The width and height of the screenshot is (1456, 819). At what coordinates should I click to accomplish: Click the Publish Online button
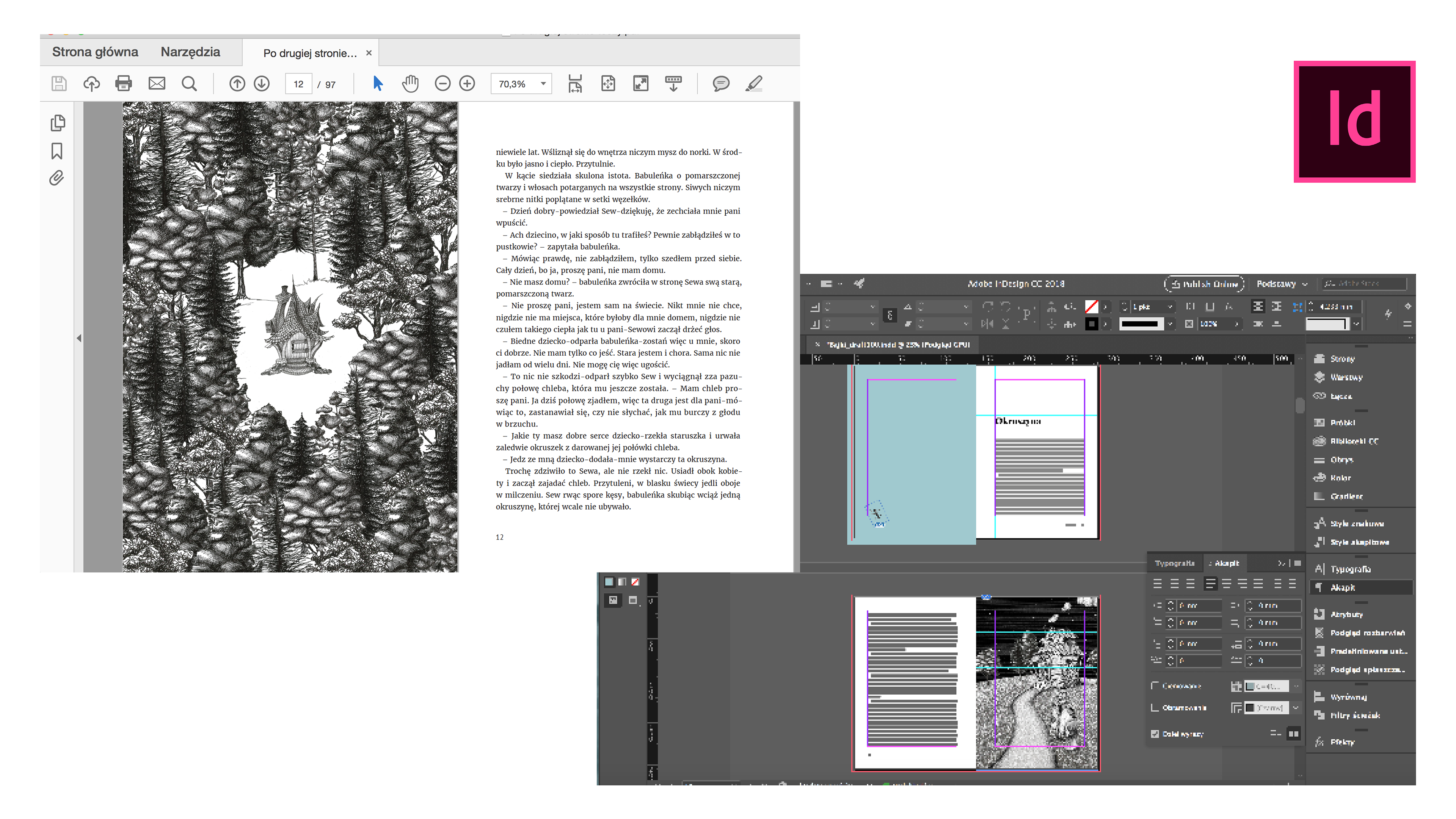coord(1204,284)
